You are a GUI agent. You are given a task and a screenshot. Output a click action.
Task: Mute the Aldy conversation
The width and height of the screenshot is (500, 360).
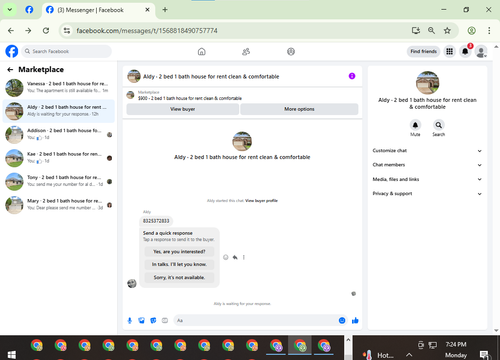point(415,125)
